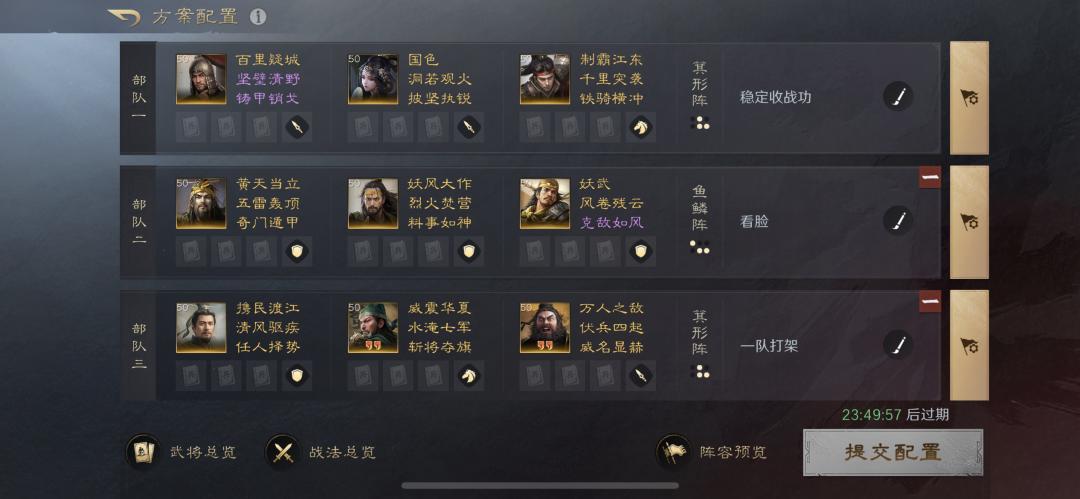Toggle shield troop-type icon under 黄天当立 general
Image resolution: width=1080 pixels, height=499 pixels.
point(297,251)
